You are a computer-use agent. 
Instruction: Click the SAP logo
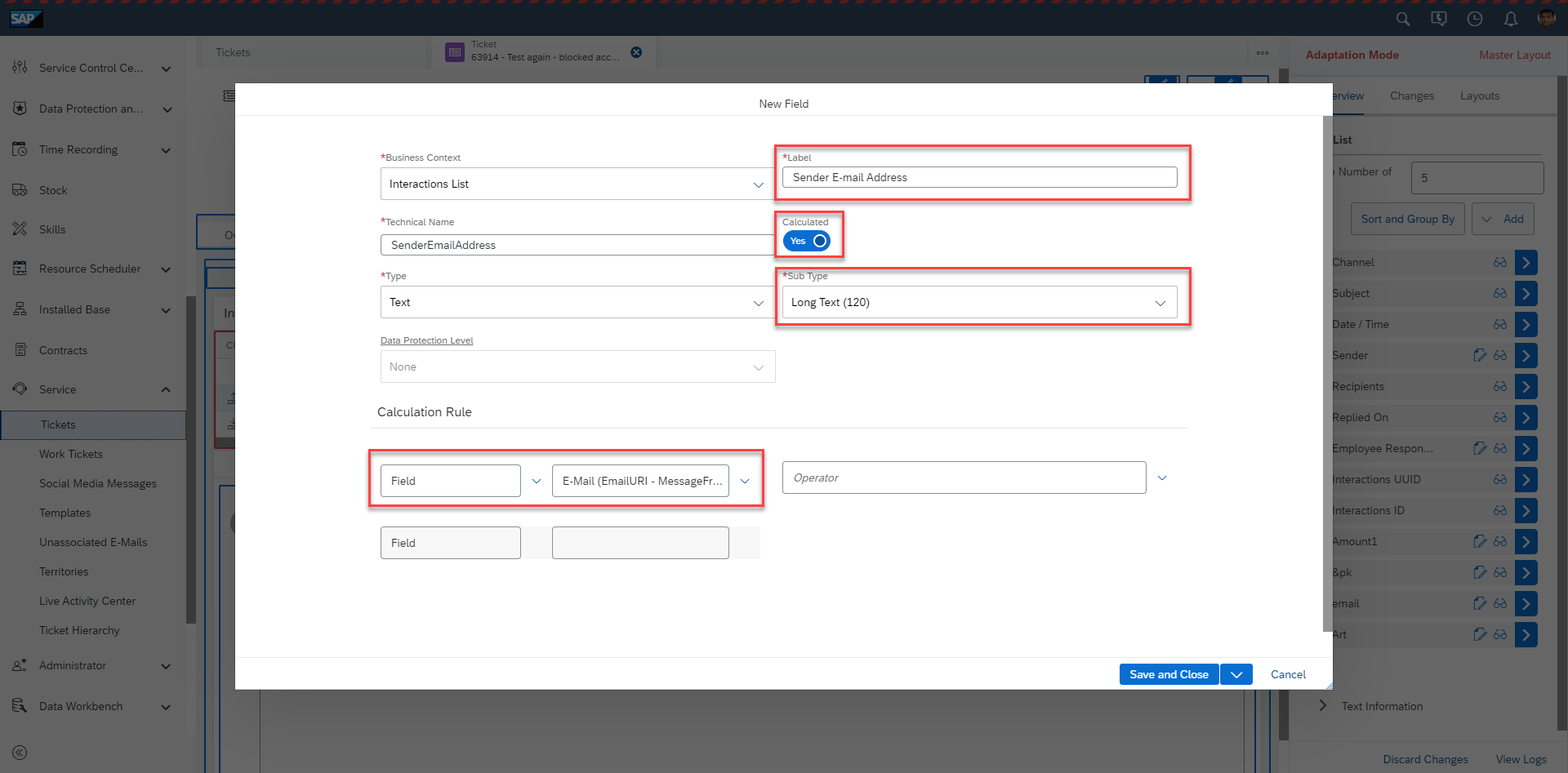(26, 18)
